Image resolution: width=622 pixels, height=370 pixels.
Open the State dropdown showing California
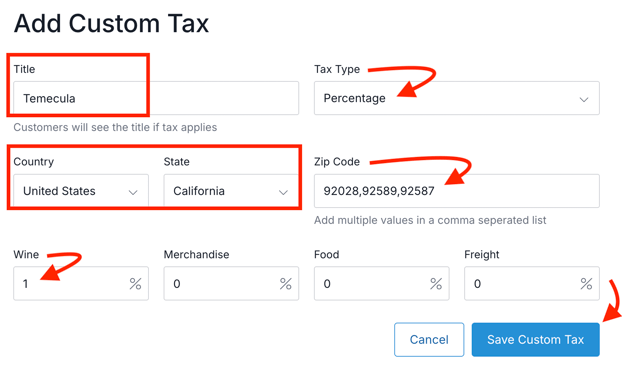[x=231, y=191]
